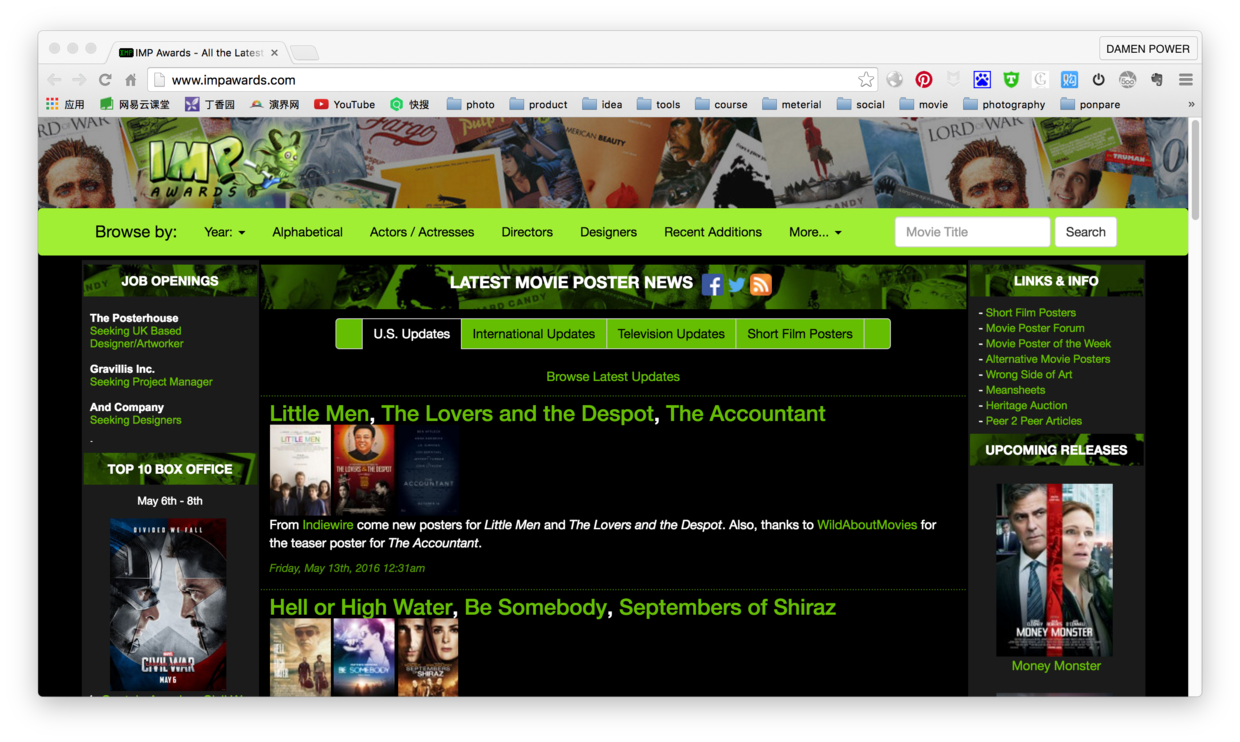This screenshot has width=1240, height=742.
Task: Open the tools bookmarks folder
Action: click(x=658, y=104)
